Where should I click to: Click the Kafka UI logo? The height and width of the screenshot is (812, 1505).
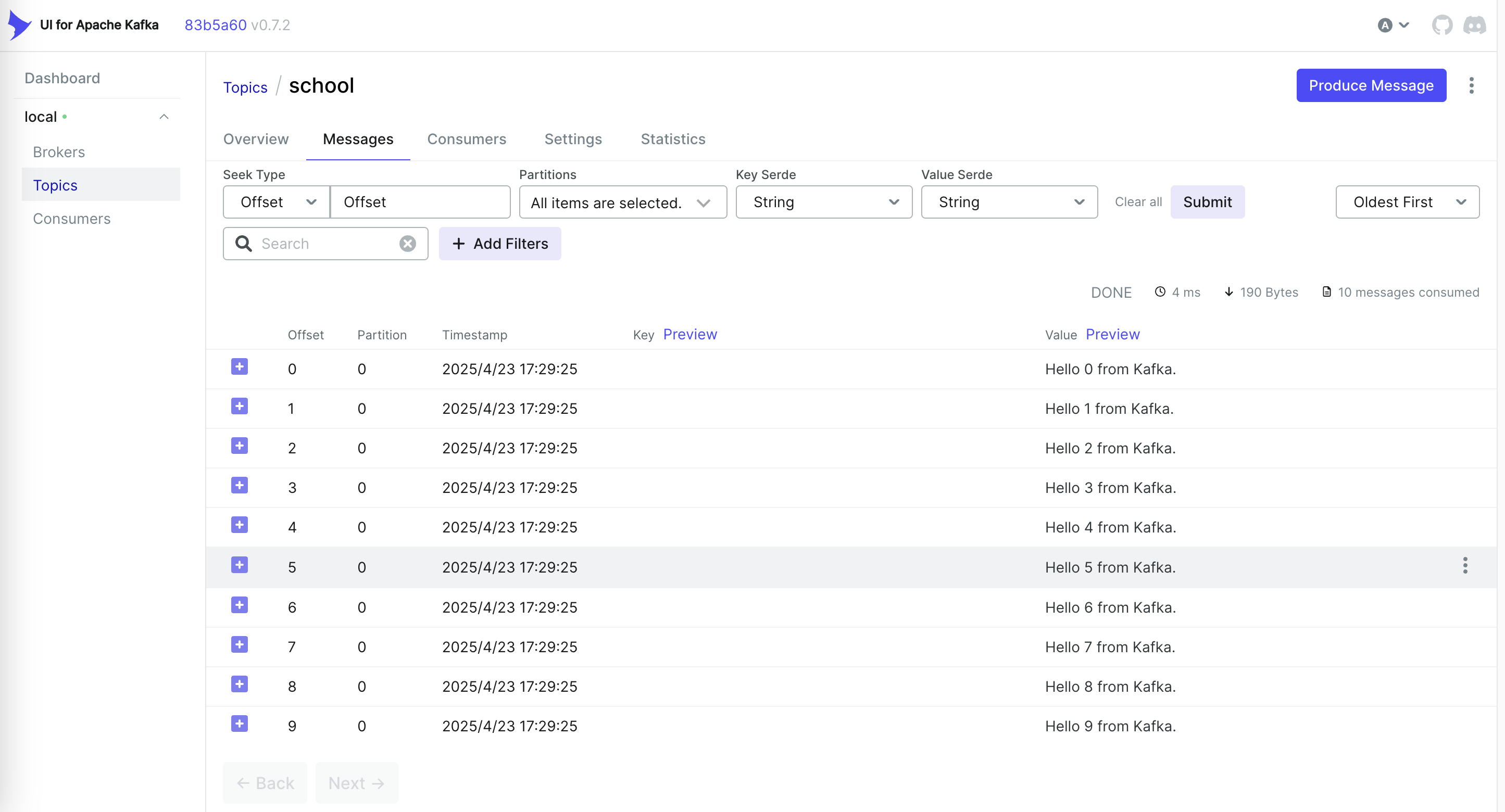coord(19,25)
